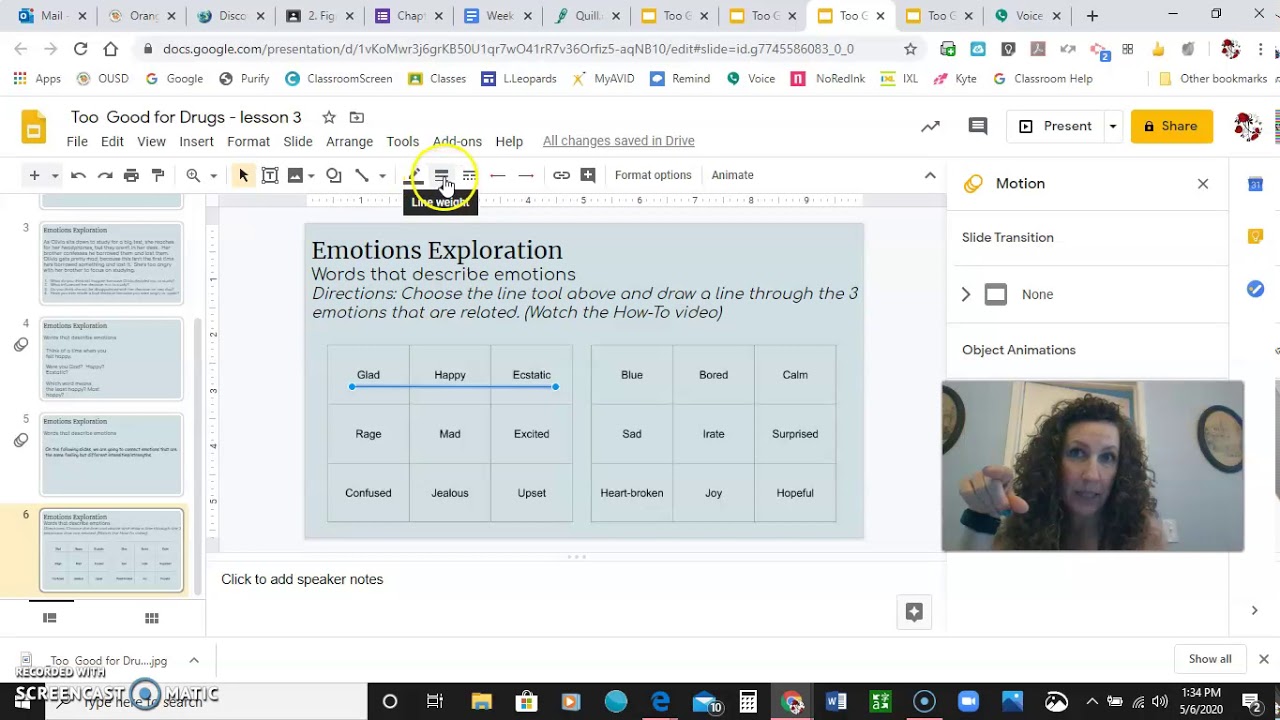1280x720 pixels.
Task: Click the All changes saved in Drive link
Action: (x=618, y=141)
